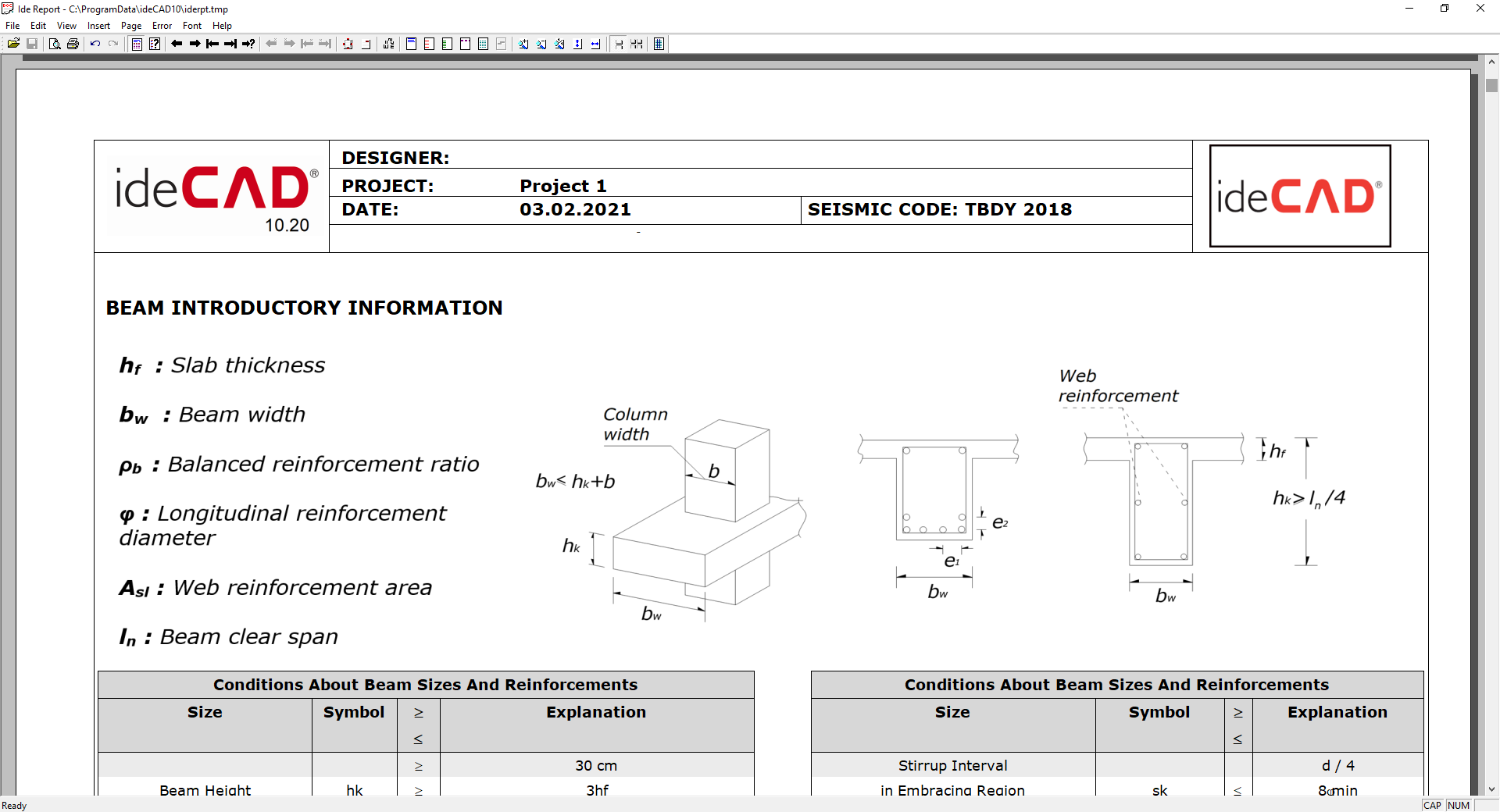Image resolution: width=1500 pixels, height=812 pixels.
Task: Click the green lined page icon
Action: click(448, 44)
